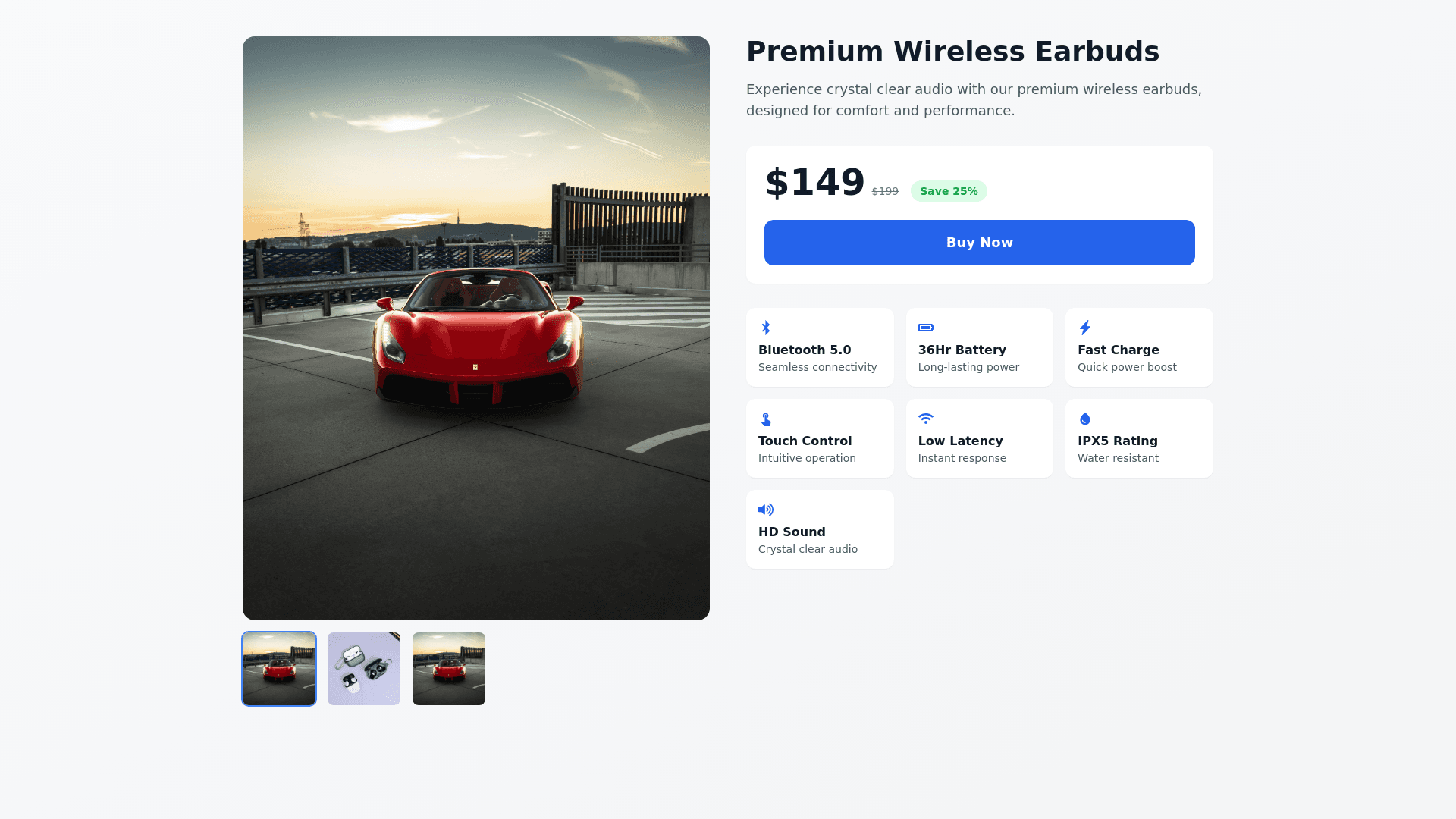The height and width of the screenshot is (819, 1456).
Task: Click the IPX5 water droplet icon
Action: point(1085,419)
